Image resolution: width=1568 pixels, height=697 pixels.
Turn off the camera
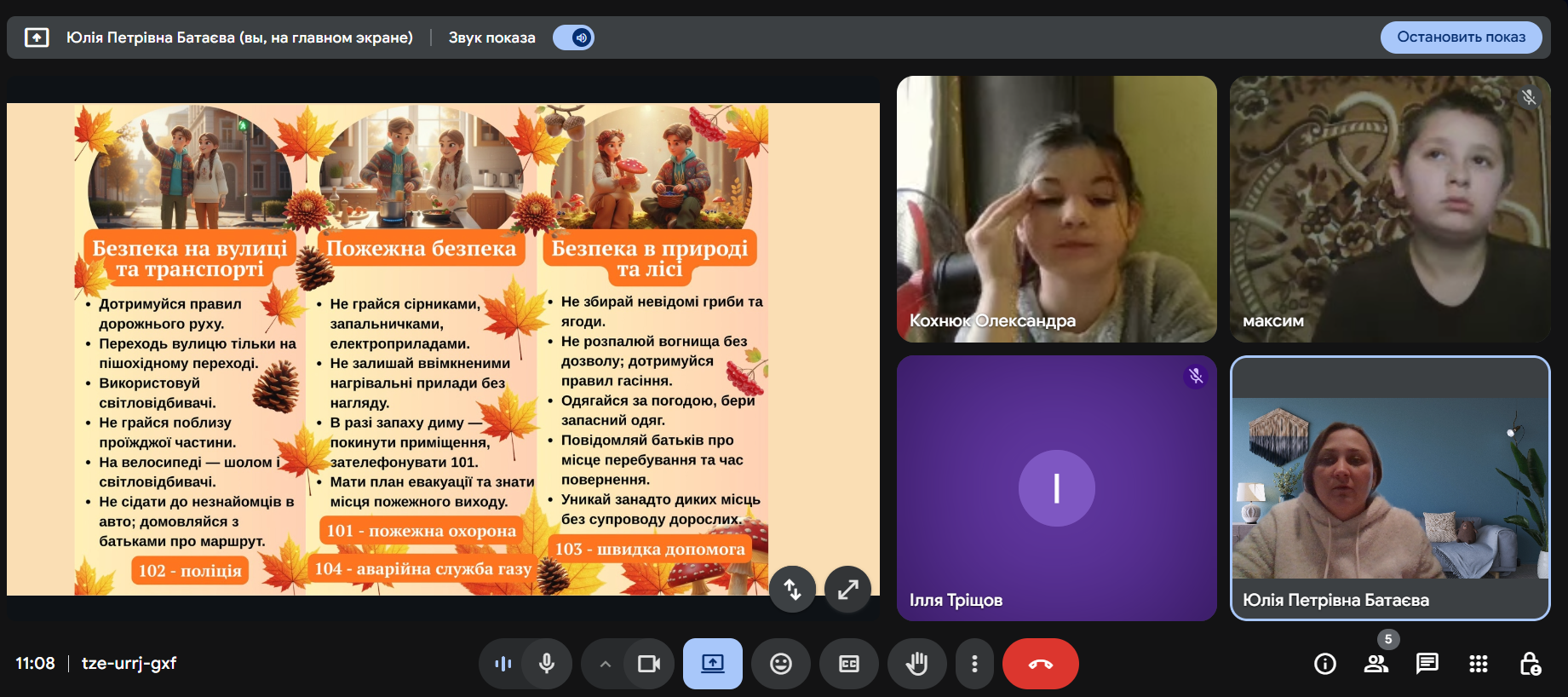(649, 664)
